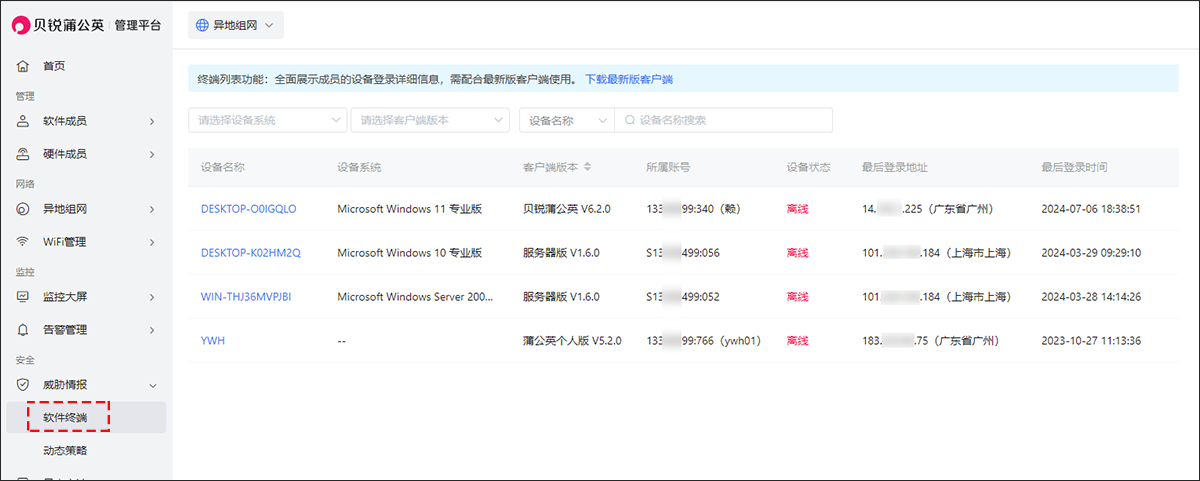
Task: Click the 异地组网 sidebar network icon
Action: click(x=23, y=209)
